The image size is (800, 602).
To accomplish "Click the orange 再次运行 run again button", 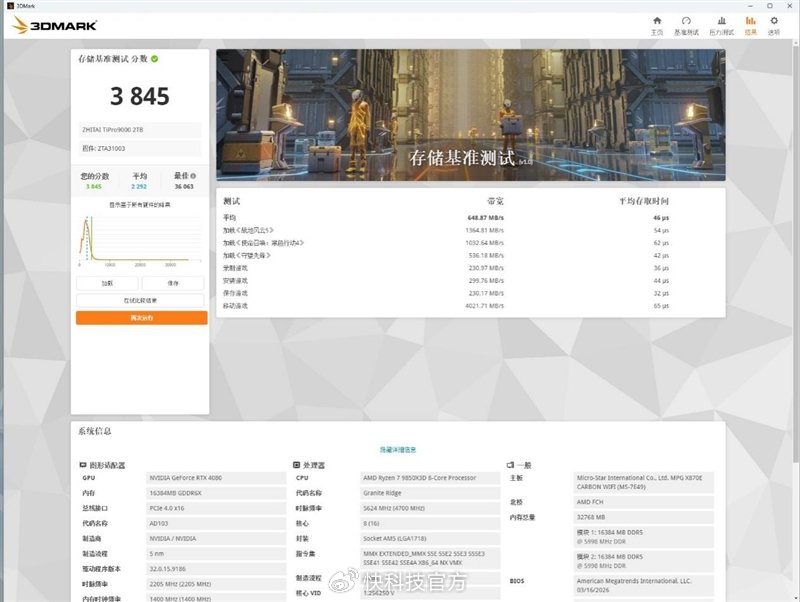I will point(142,318).
